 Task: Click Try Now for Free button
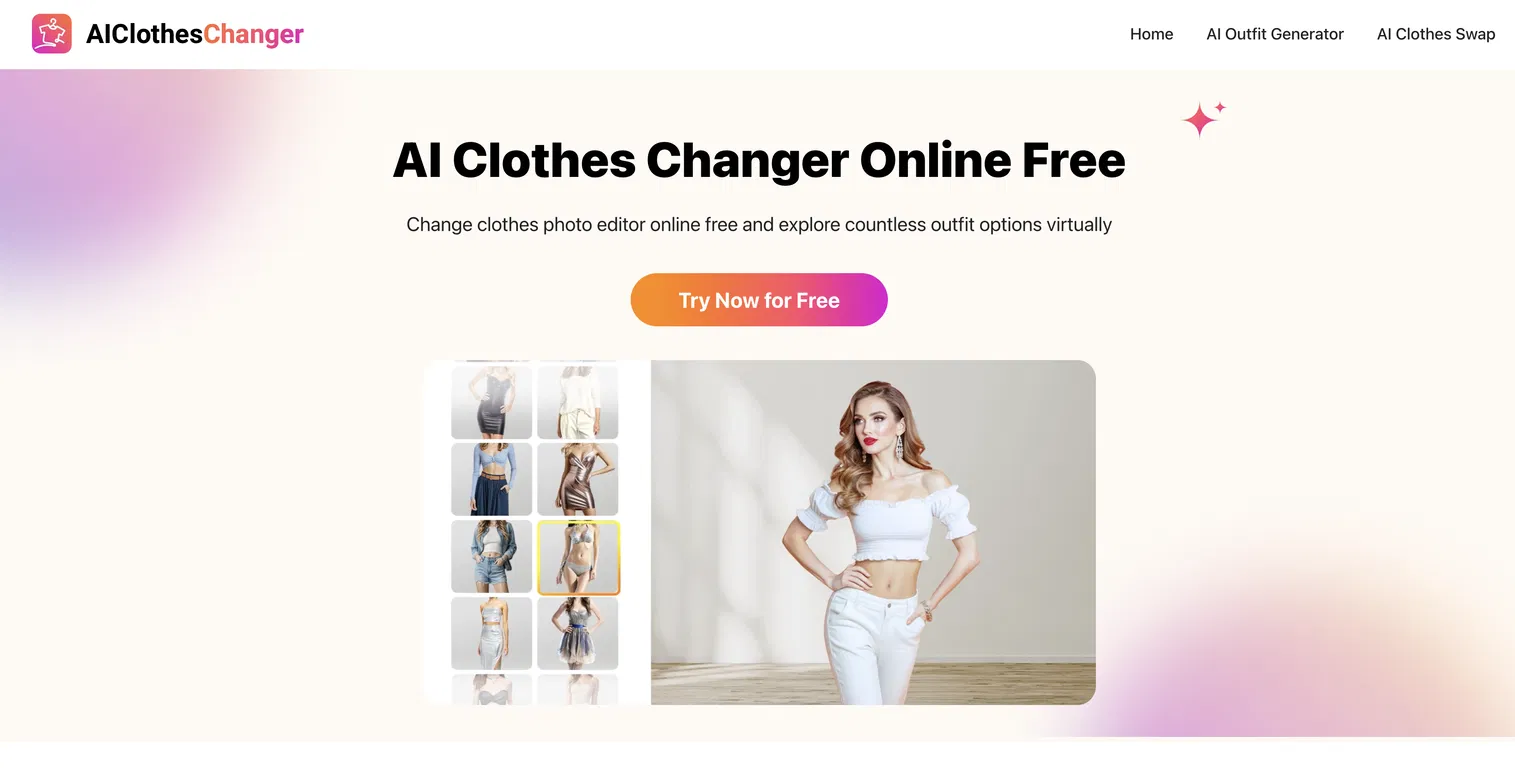(759, 300)
